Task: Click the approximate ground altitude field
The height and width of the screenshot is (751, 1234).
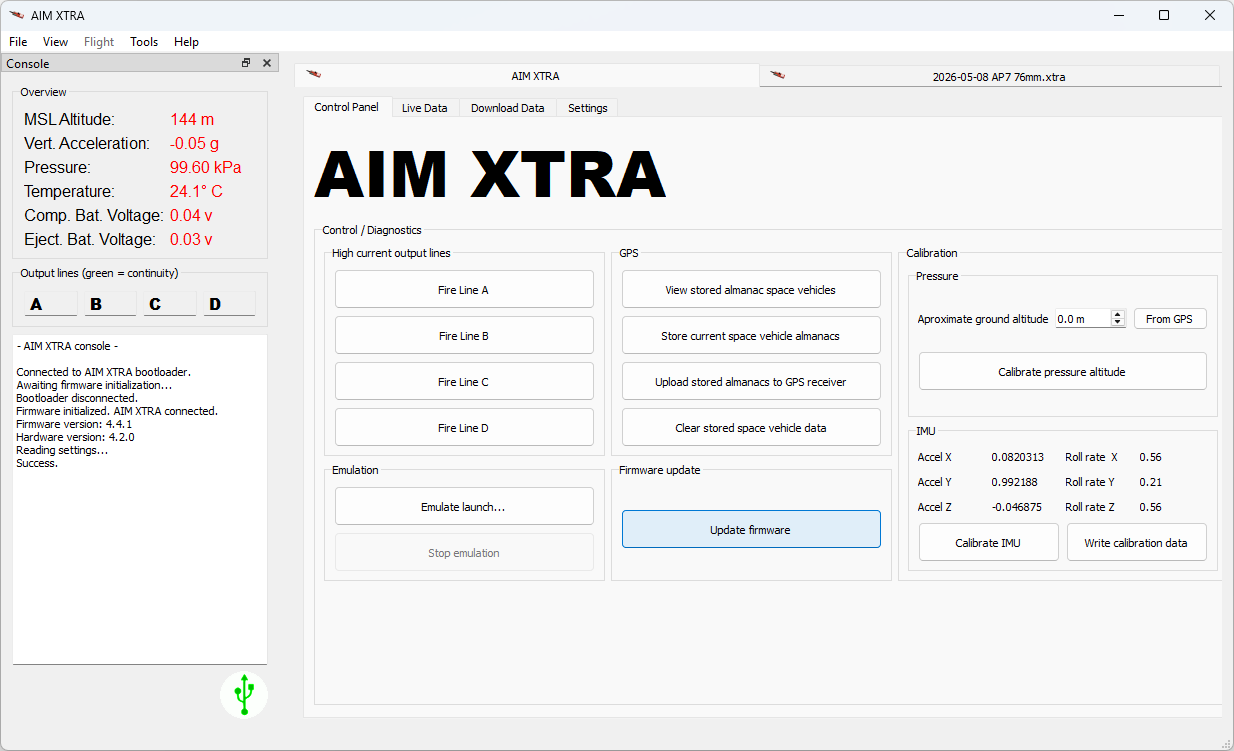Action: click(1083, 319)
